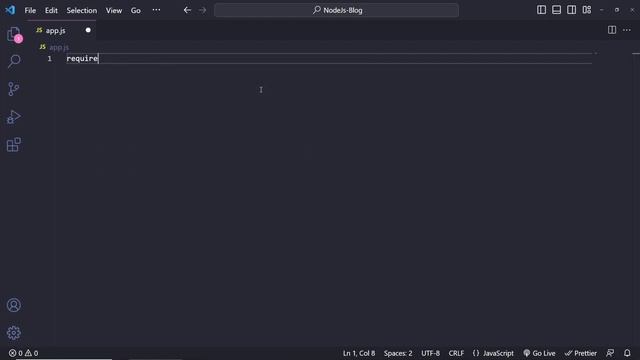Image resolution: width=640 pixels, height=360 pixels.
Task: Click Ln 1, Col 8 status entry
Action: click(359, 353)
